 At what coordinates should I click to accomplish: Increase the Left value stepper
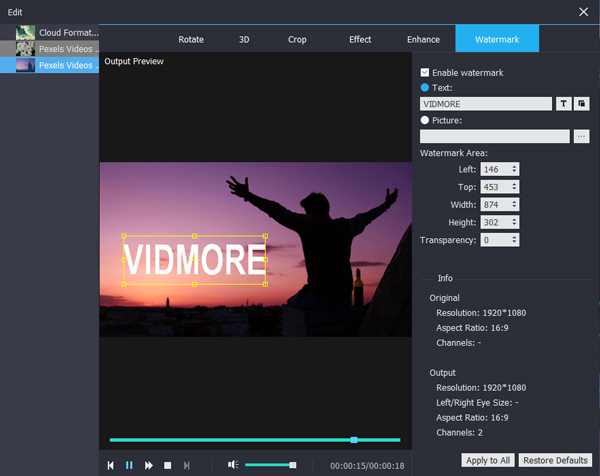click(514, 166)
